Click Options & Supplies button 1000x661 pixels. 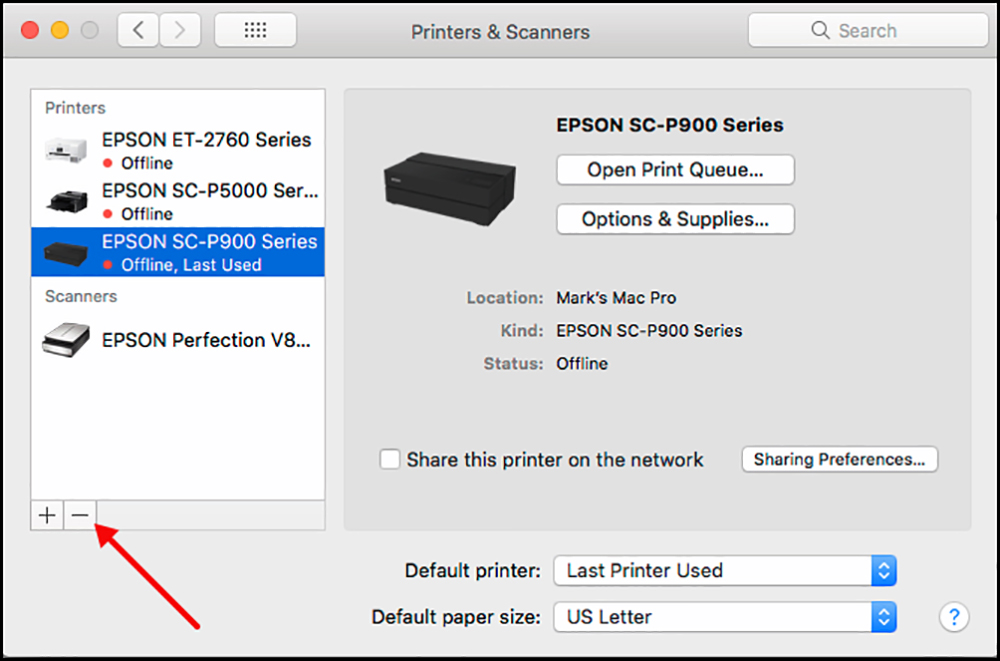tap(675, 219)
